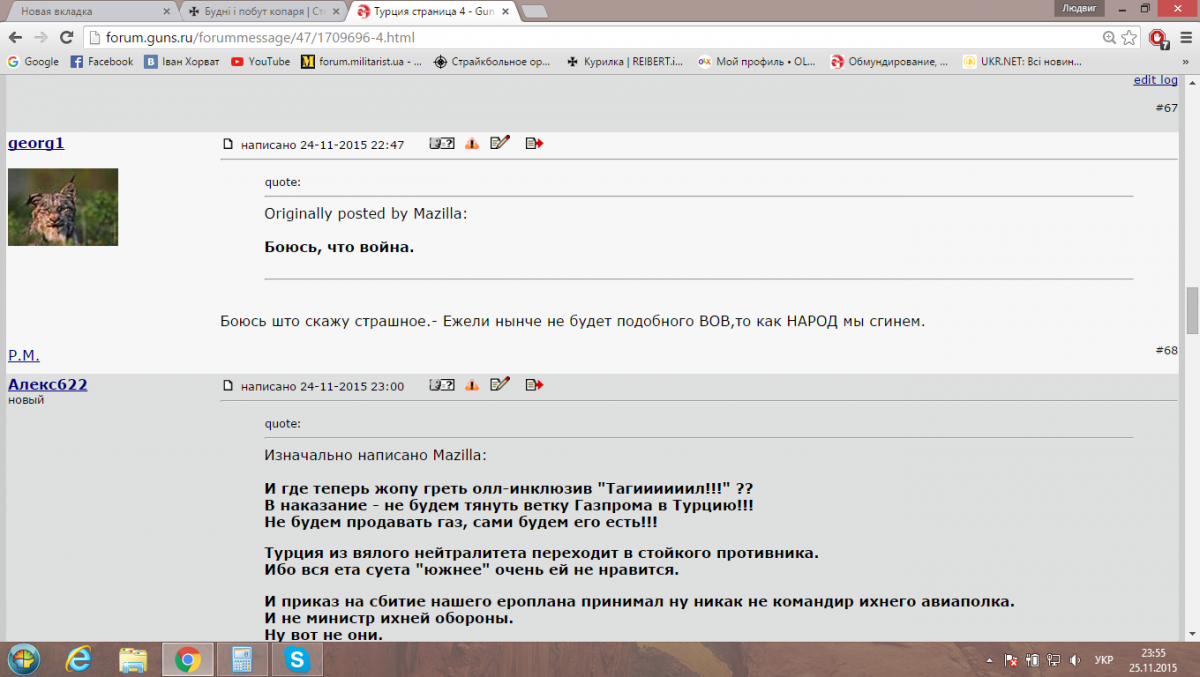Click the page icon beside 'написано 24-11-2015 22:47'
Screen dimensions: 1200x677
tap(227, 144)
